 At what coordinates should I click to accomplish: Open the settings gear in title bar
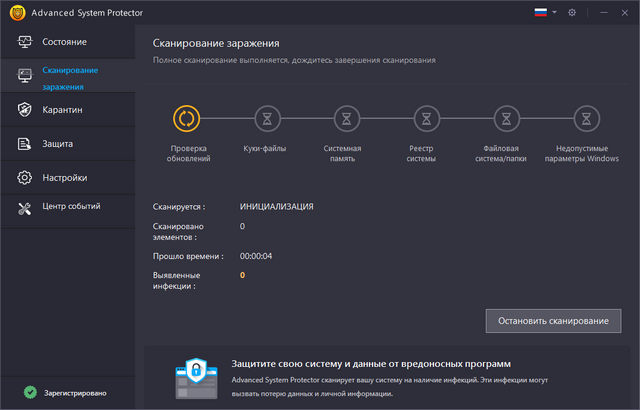tap(572, 13)
